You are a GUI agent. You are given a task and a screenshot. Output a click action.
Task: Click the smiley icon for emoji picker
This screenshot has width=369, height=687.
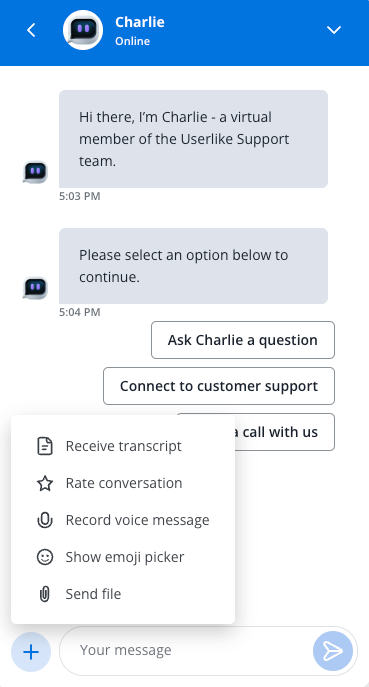pos(45,557)
